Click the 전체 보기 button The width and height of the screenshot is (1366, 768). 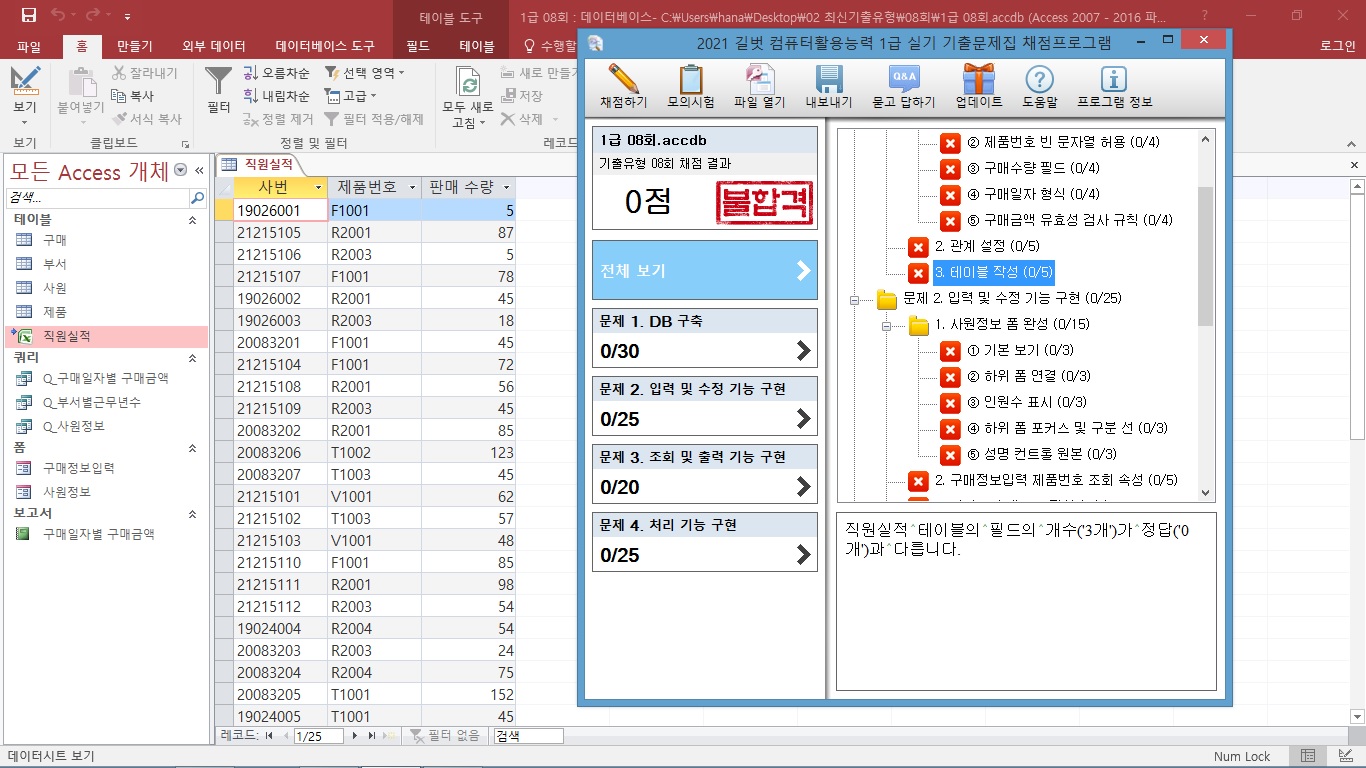(704, 270)
